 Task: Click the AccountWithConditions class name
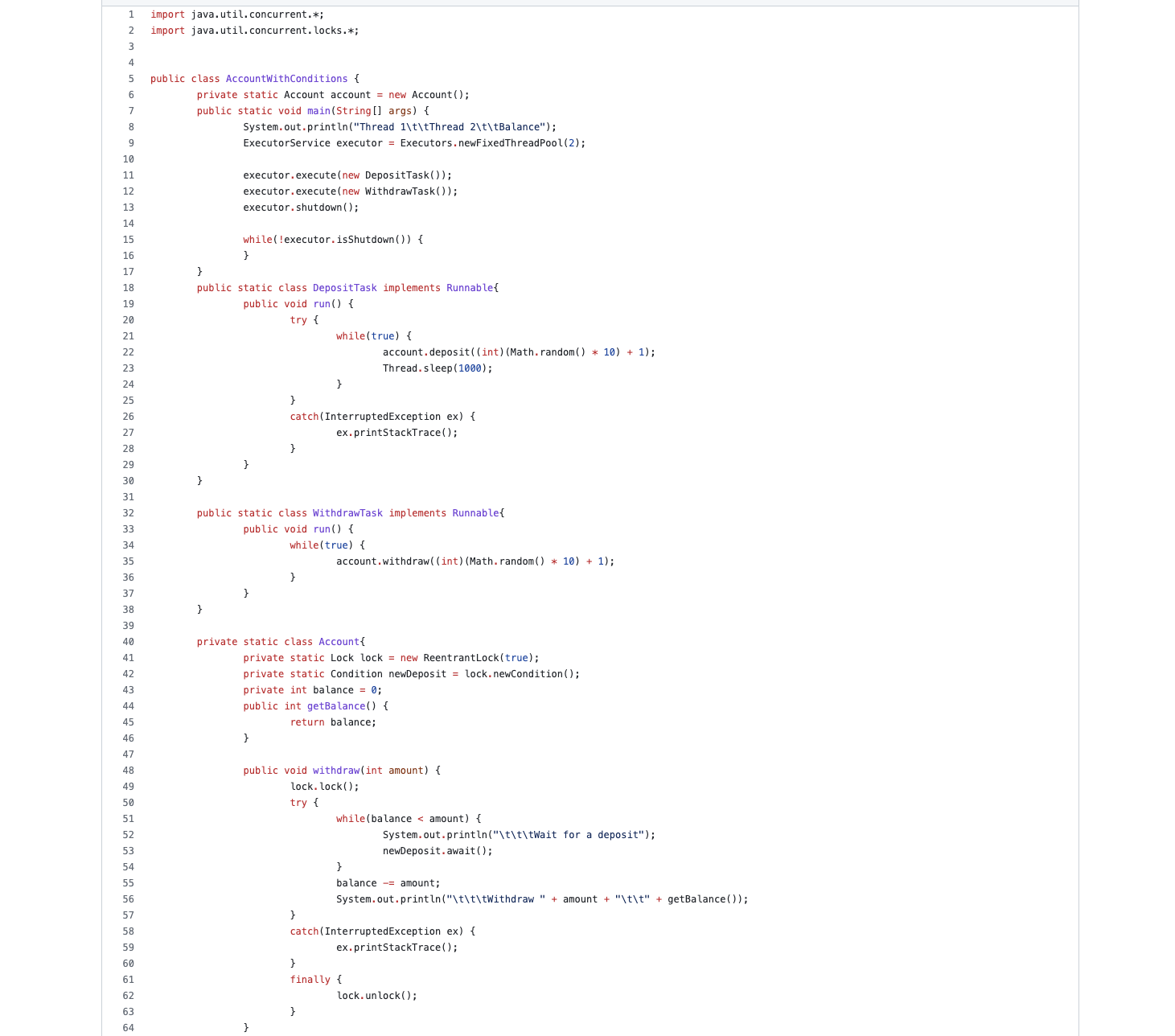(x=286, y=78)
